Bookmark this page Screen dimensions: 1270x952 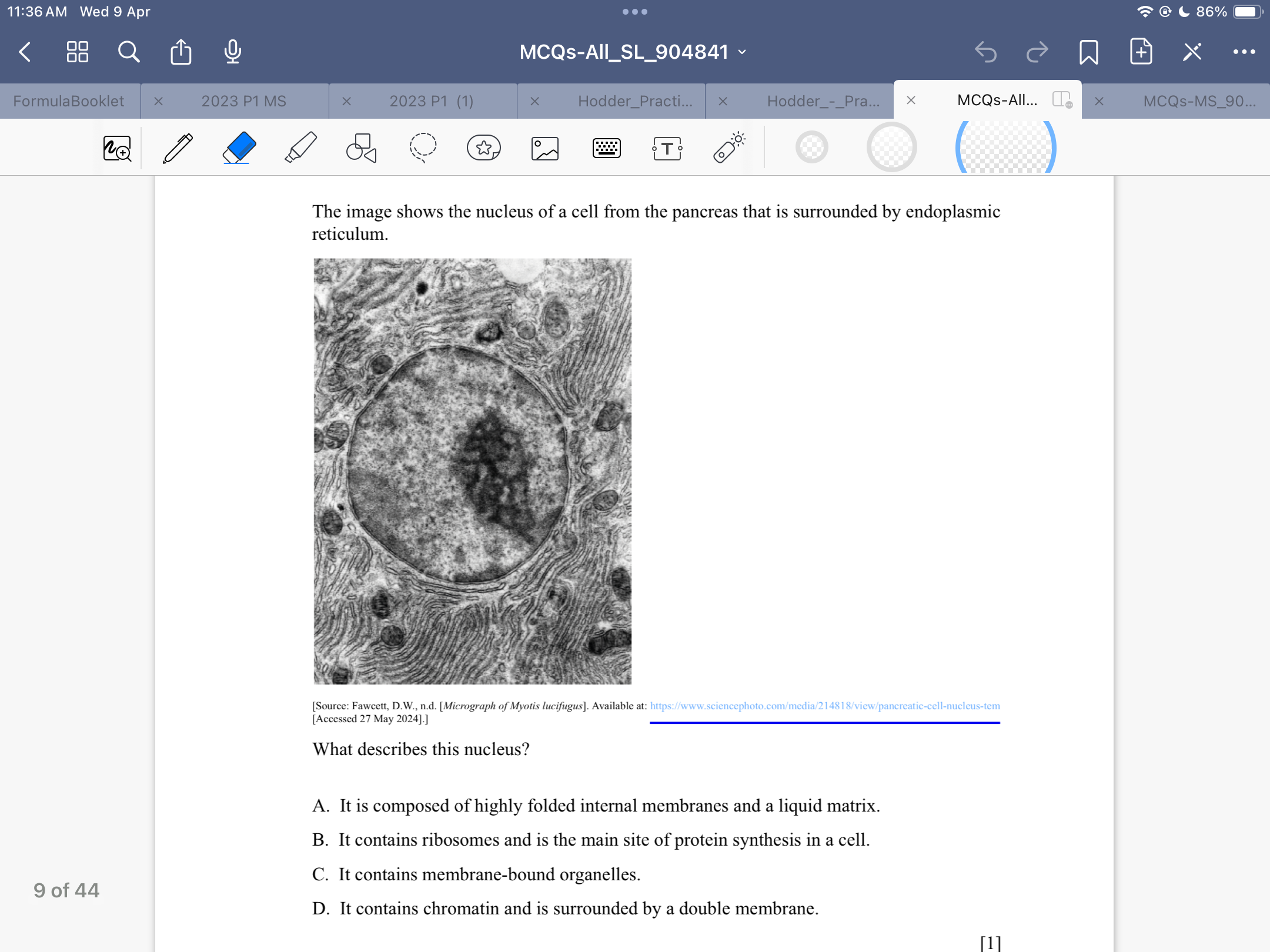click(x=1089, y=52)
